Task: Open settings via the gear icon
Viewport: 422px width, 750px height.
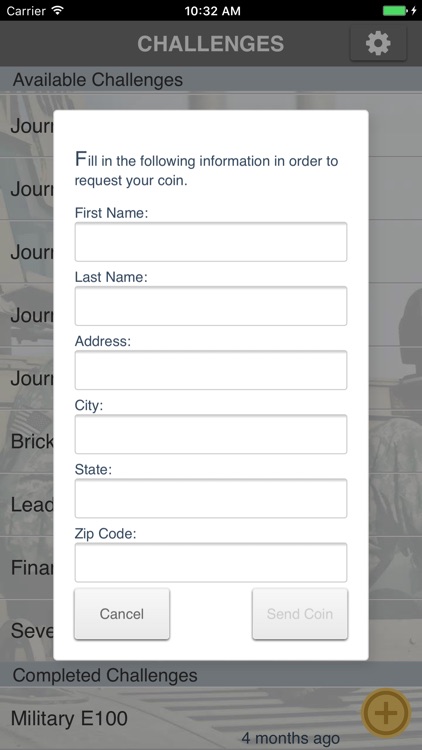Action: coord(378,44)
